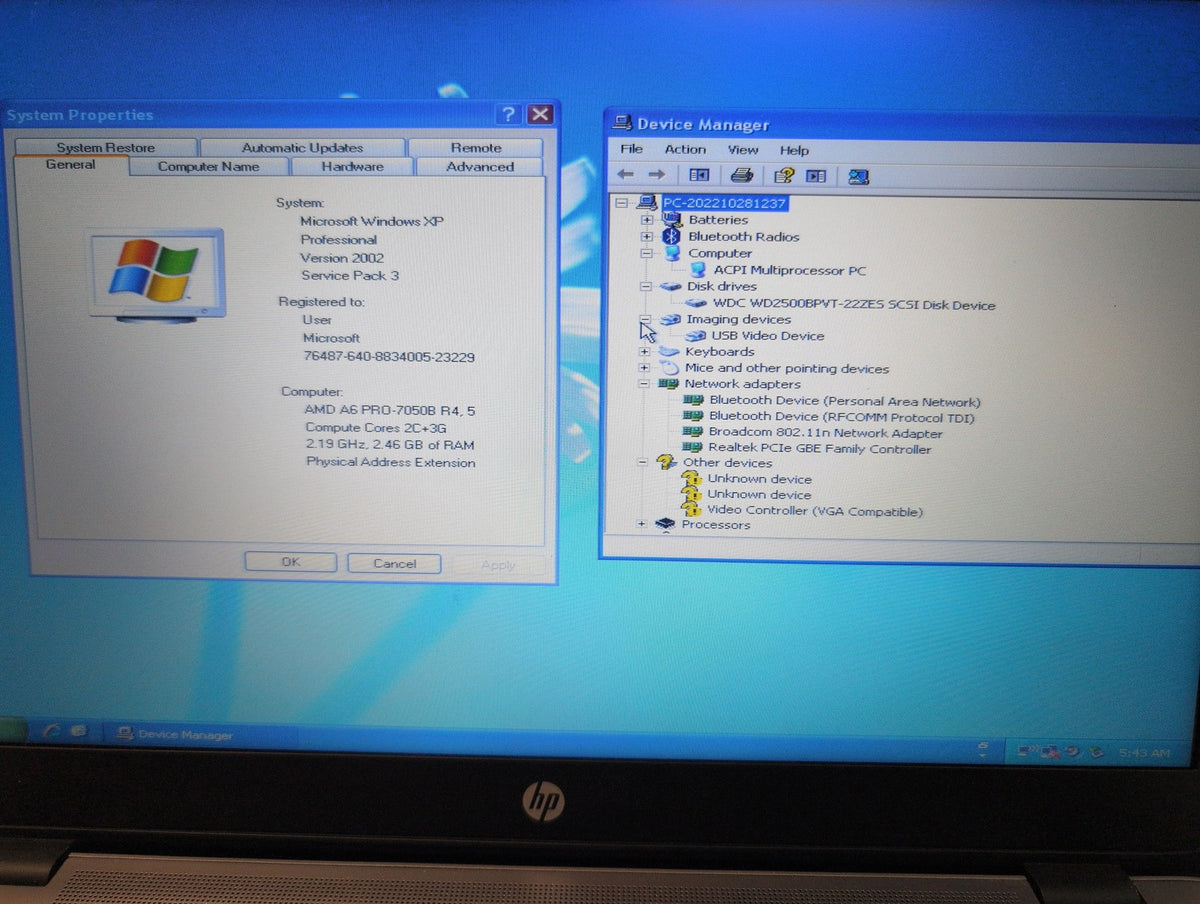The width and height of the screenshot is (1200, 904).
Task: Expand the Processors node
Action: pyautogui.click(x=642, y=524)
